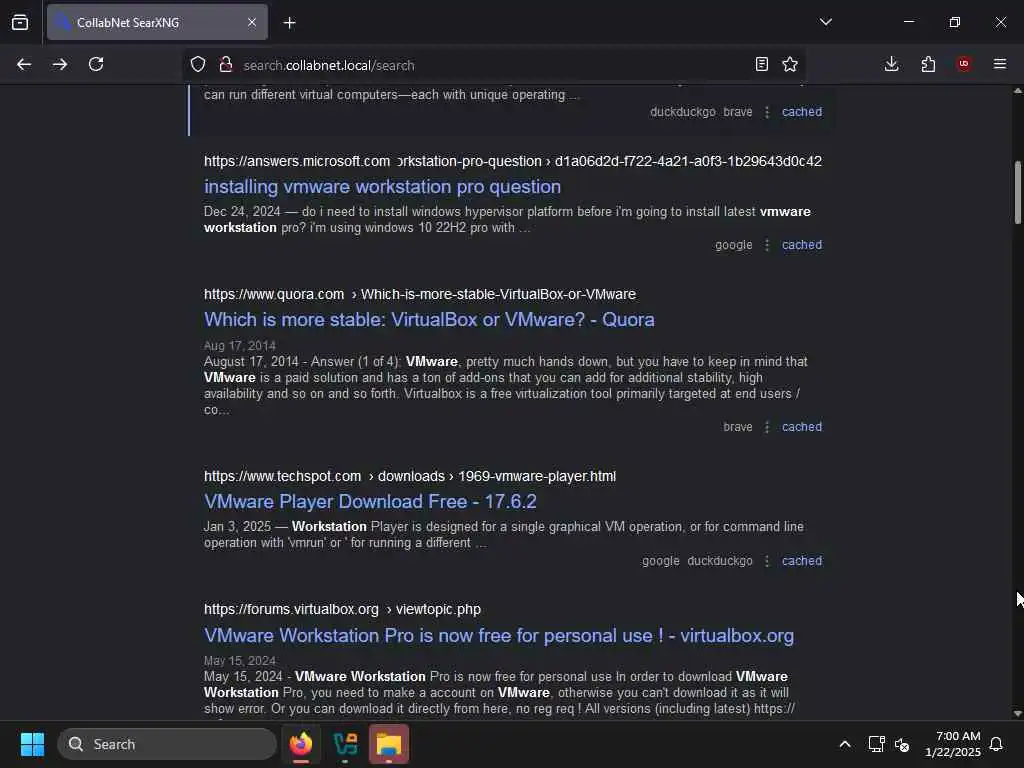Open more options for Microsoft answers result

tap(767, 245)
